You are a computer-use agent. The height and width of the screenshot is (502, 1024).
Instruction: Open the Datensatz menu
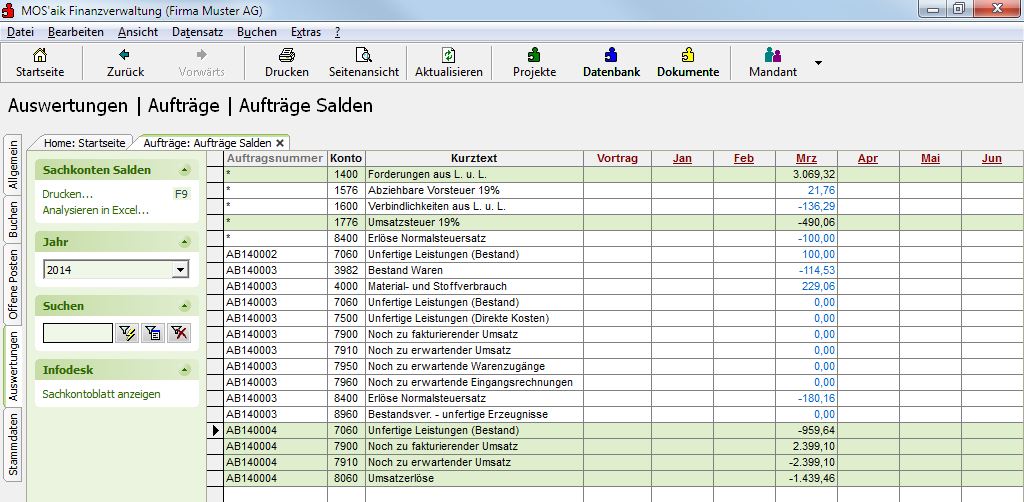[x=198, y=32]
